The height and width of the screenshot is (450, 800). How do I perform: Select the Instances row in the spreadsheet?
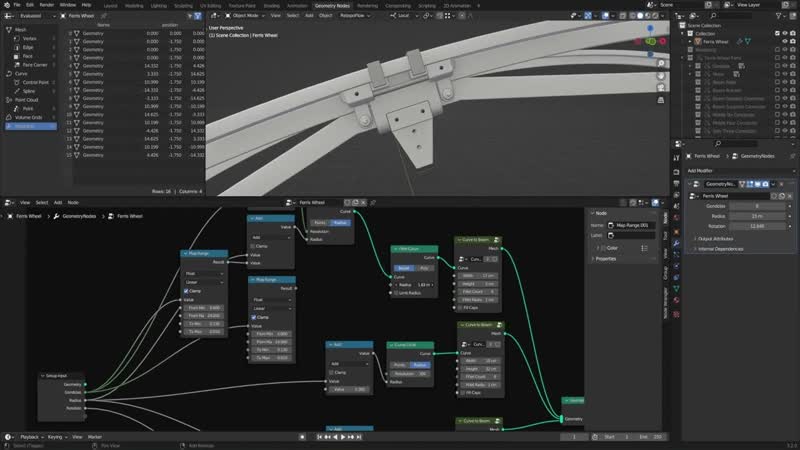31,126
